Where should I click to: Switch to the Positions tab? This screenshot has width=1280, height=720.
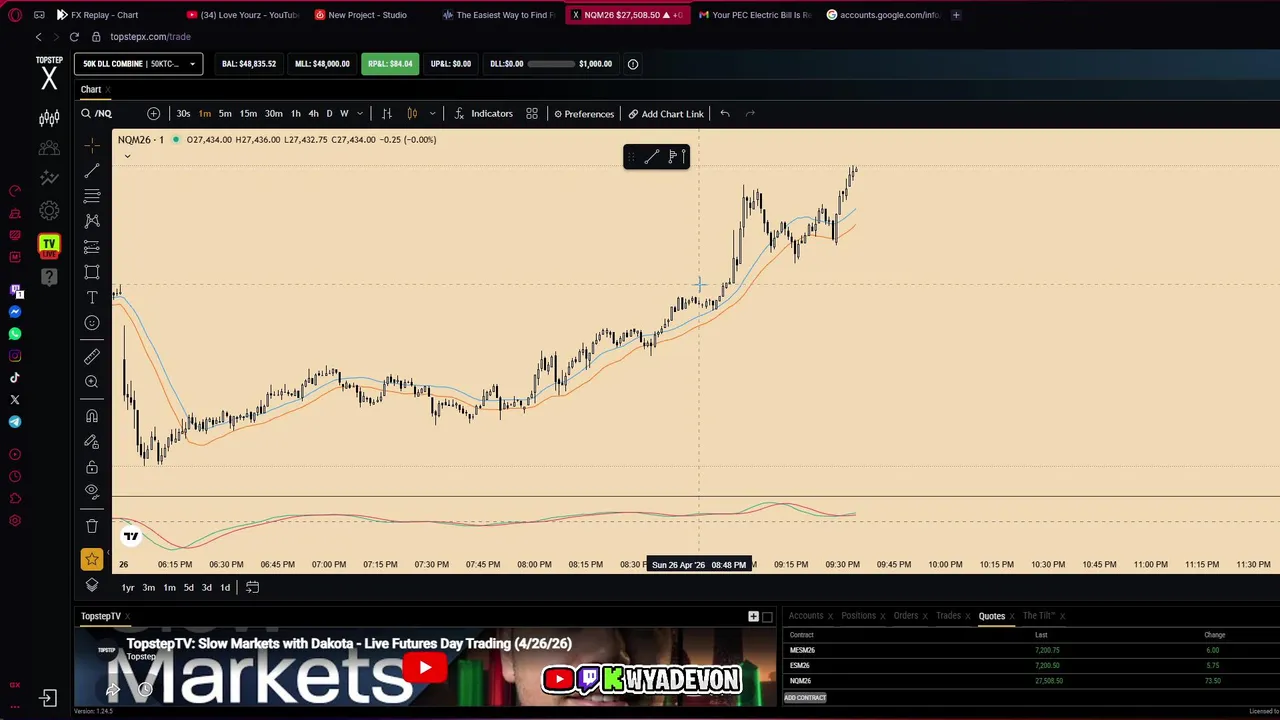pos(858,616)
